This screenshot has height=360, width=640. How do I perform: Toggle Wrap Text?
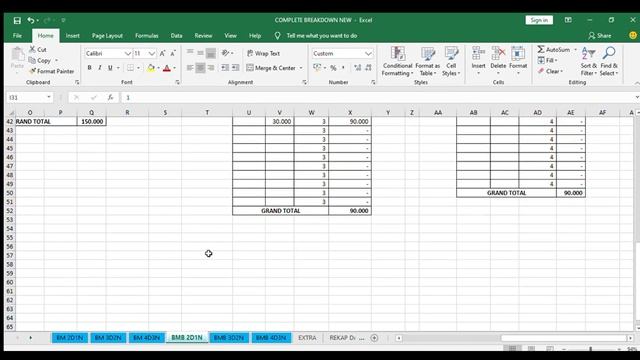pyautogui.click(x=263, y=53)
